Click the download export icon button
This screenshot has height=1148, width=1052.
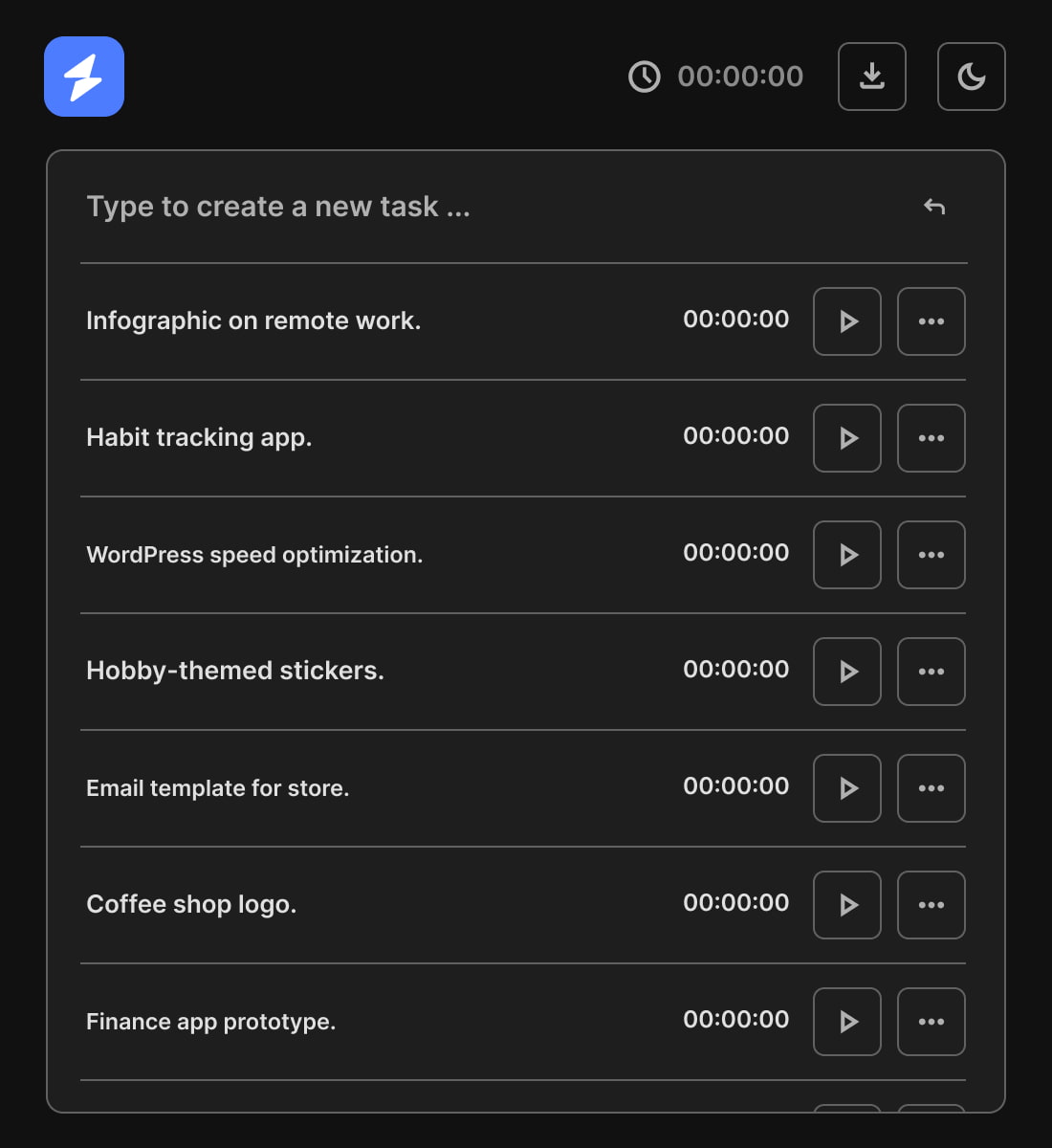pos(871,77)
